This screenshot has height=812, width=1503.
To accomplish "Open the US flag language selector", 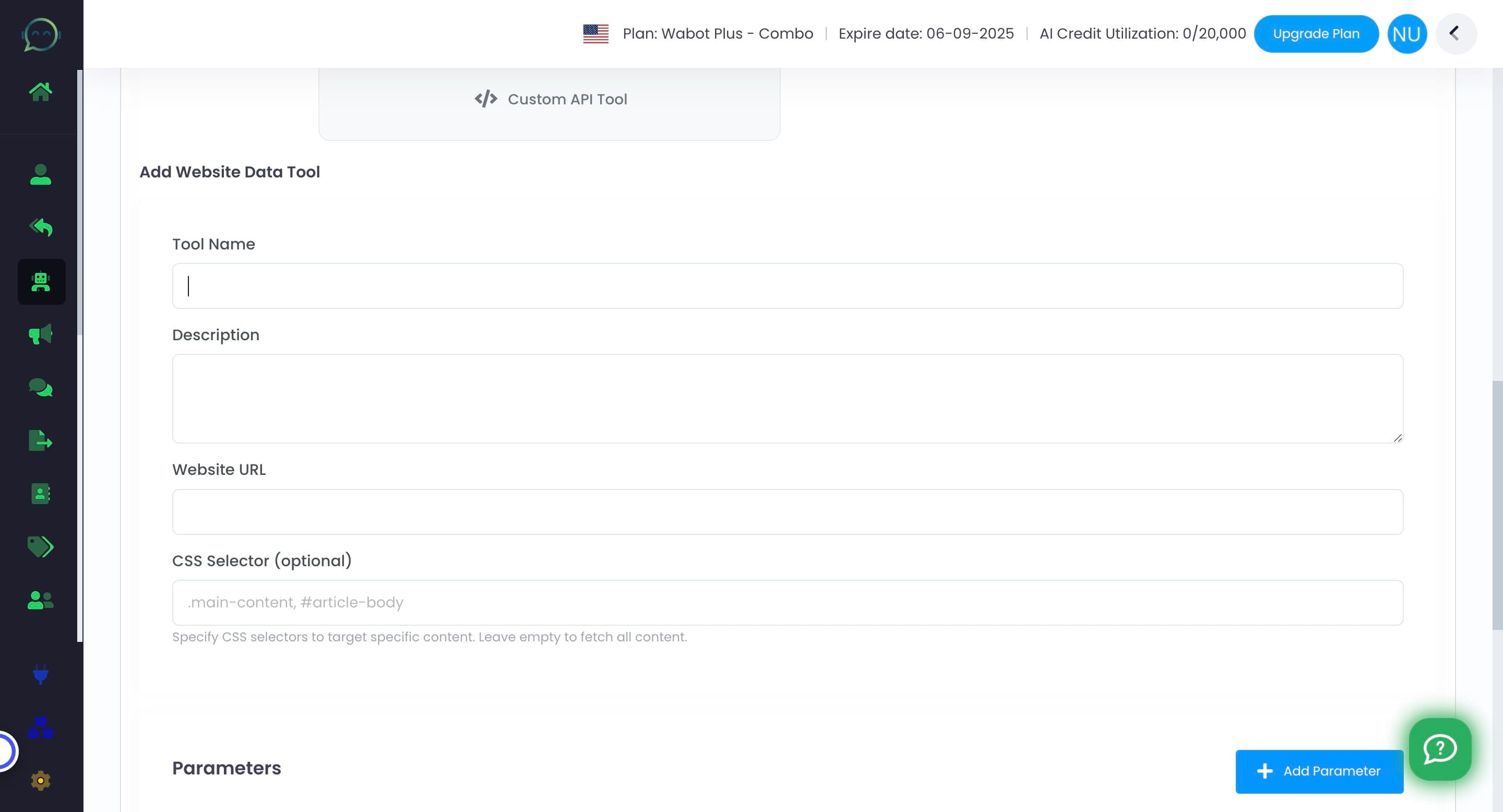I will 595,34.
